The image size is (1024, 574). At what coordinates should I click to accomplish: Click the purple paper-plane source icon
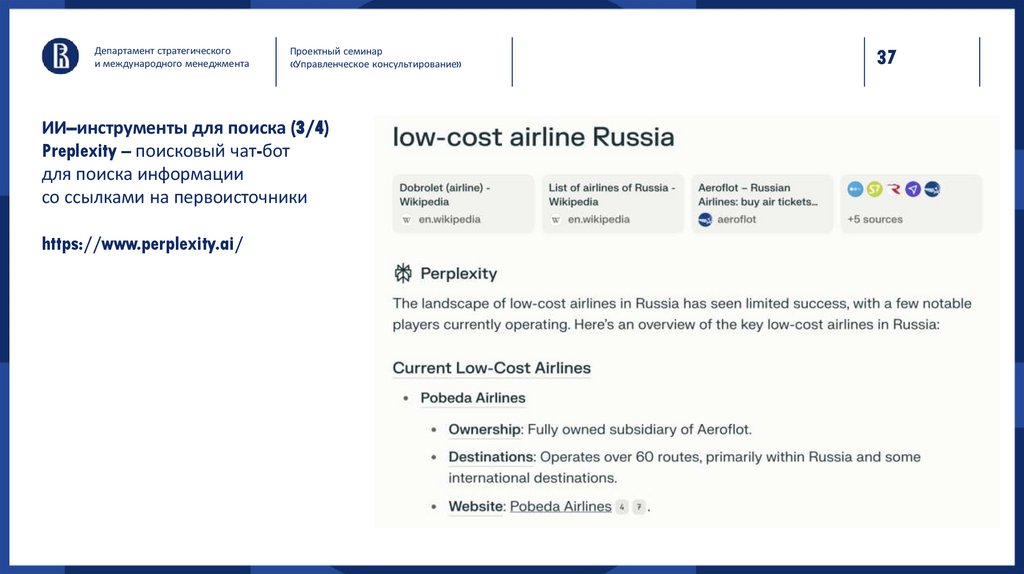coord(913,189)
